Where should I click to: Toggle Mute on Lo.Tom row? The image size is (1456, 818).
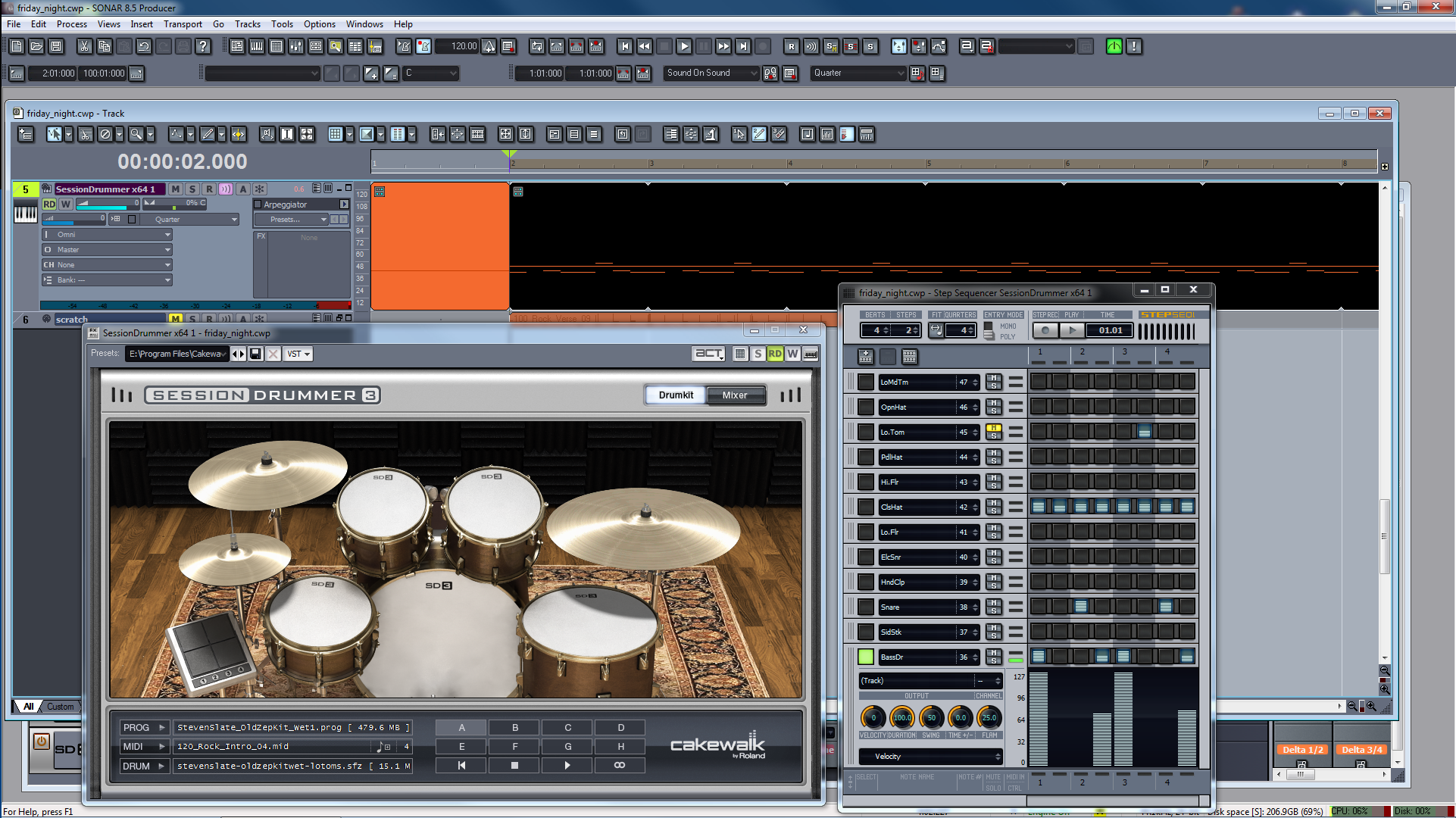click(x=994, y=428)
